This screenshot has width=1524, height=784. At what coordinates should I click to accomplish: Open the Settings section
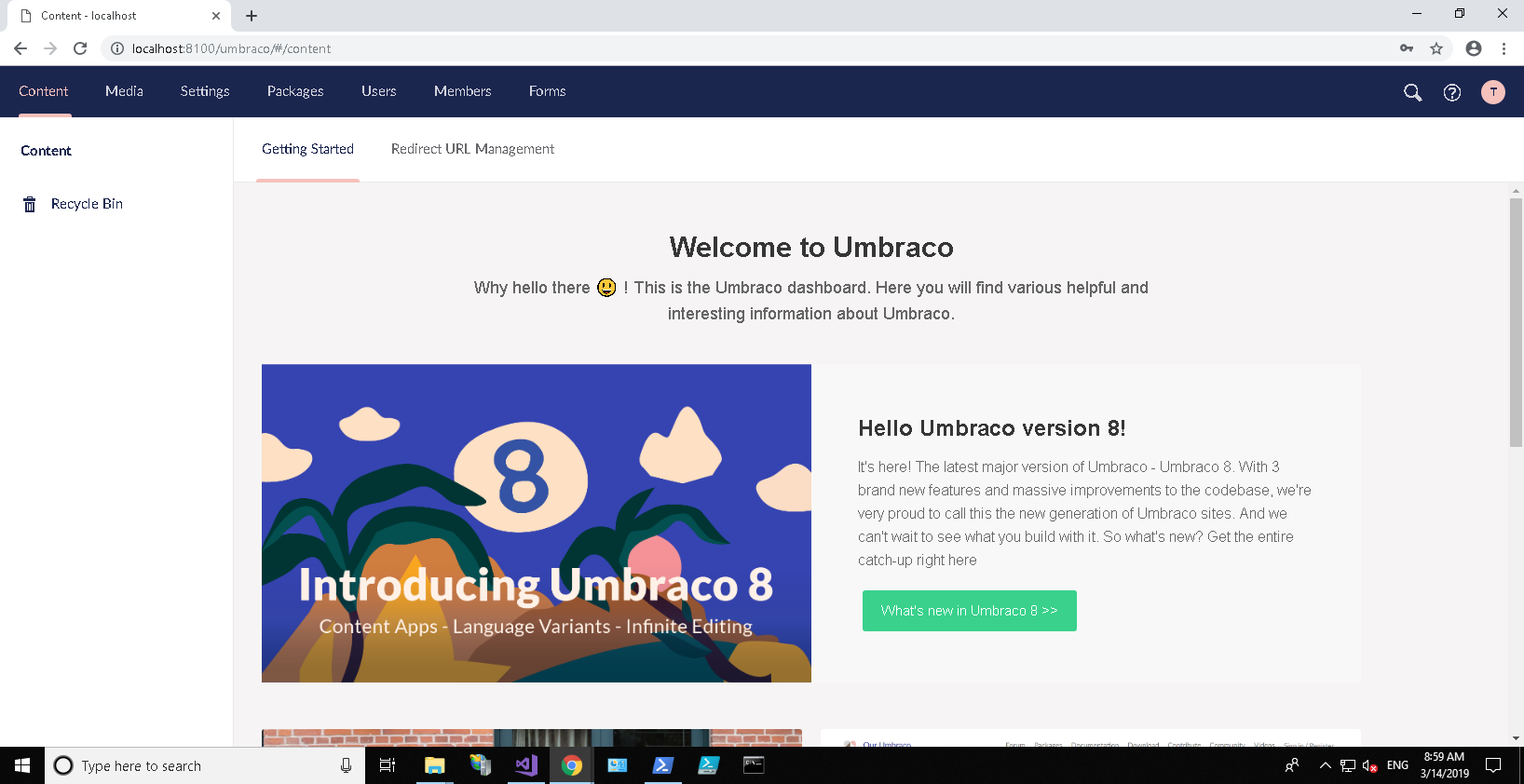[205, 91]
